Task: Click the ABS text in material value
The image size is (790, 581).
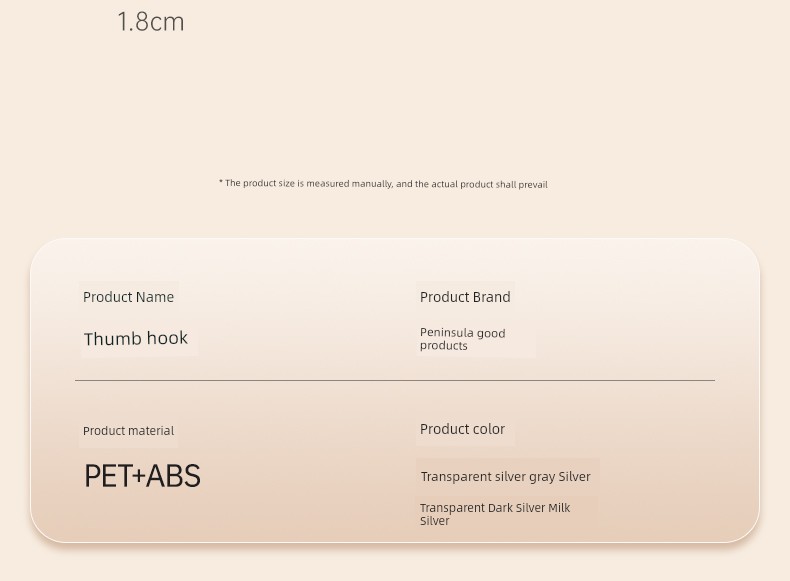Action: pos(174,476)
